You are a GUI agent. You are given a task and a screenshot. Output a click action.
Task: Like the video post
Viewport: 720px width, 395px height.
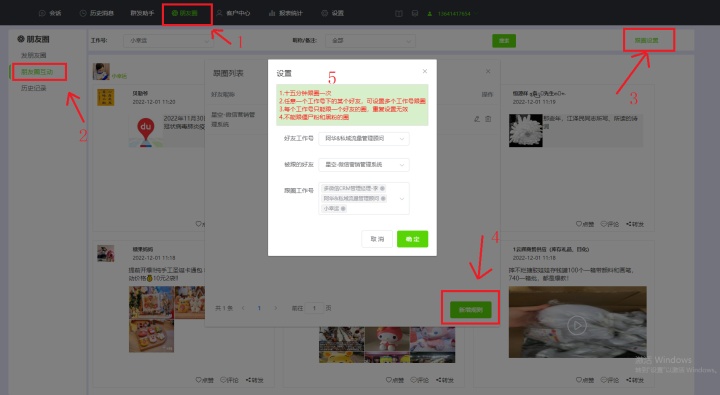tap(585, 380)
